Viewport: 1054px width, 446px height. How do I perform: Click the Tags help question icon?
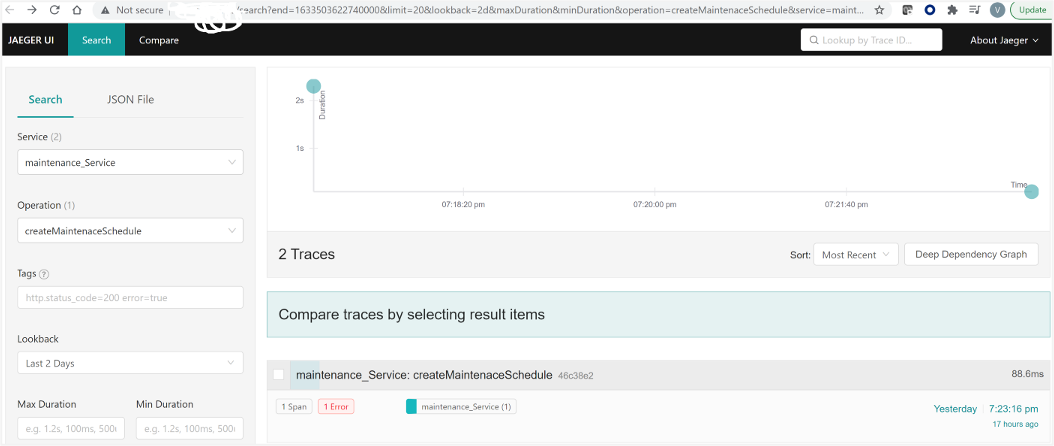tap(44, 274)
